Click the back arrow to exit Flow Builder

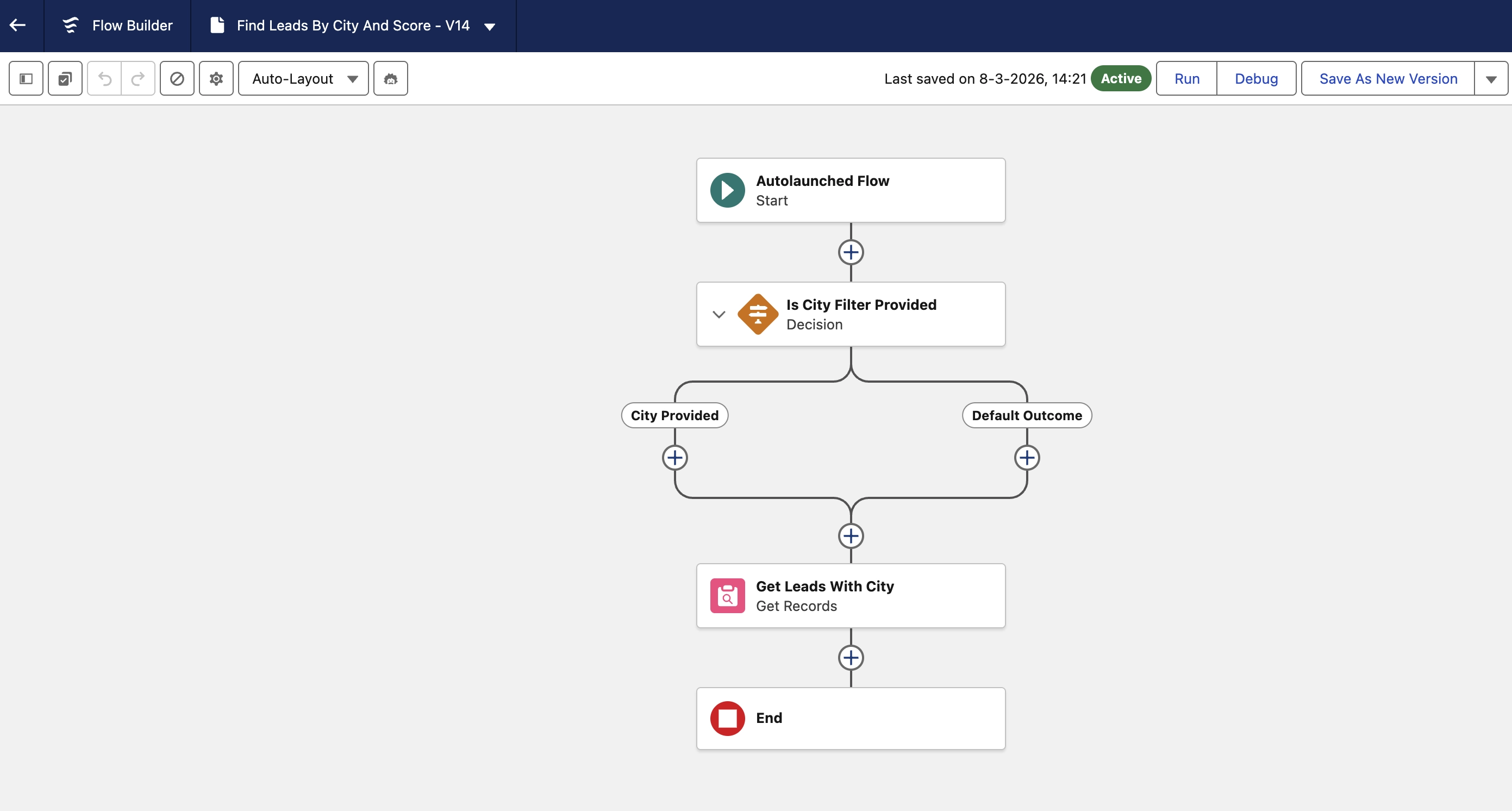tap(17, 25)
